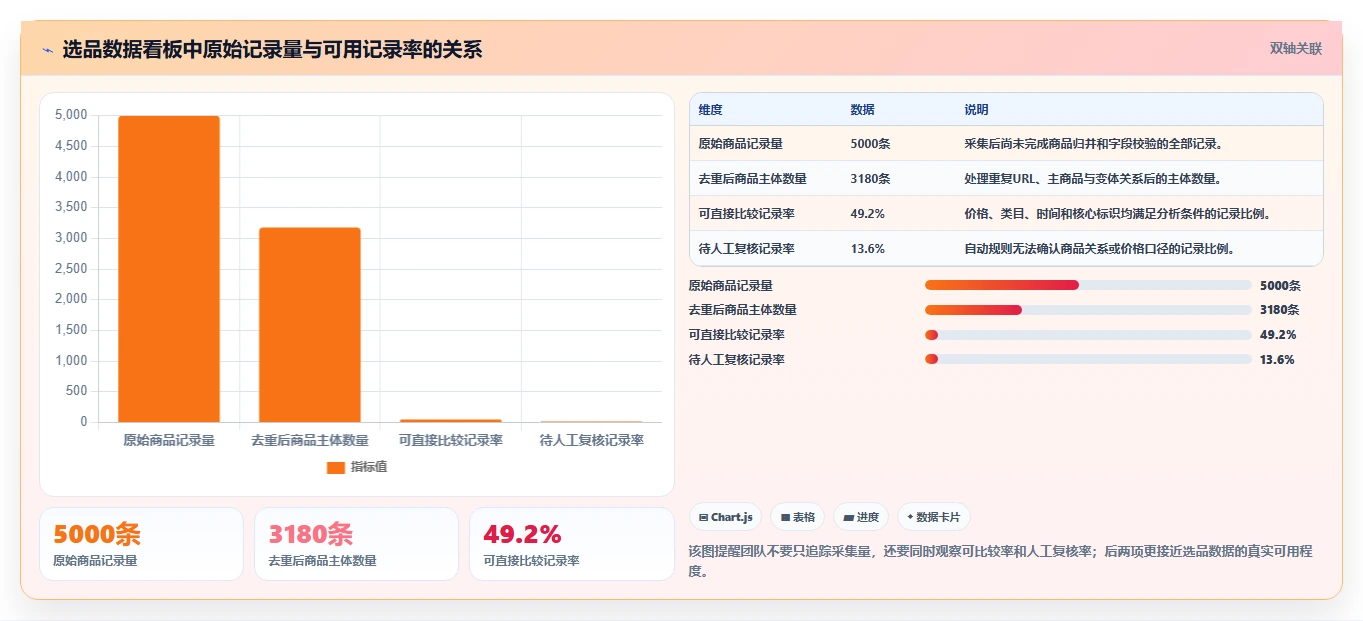Click the x-axis label 去重后商品主体数量
Screen dimensions: 1363x621
[x=310, y=440]
